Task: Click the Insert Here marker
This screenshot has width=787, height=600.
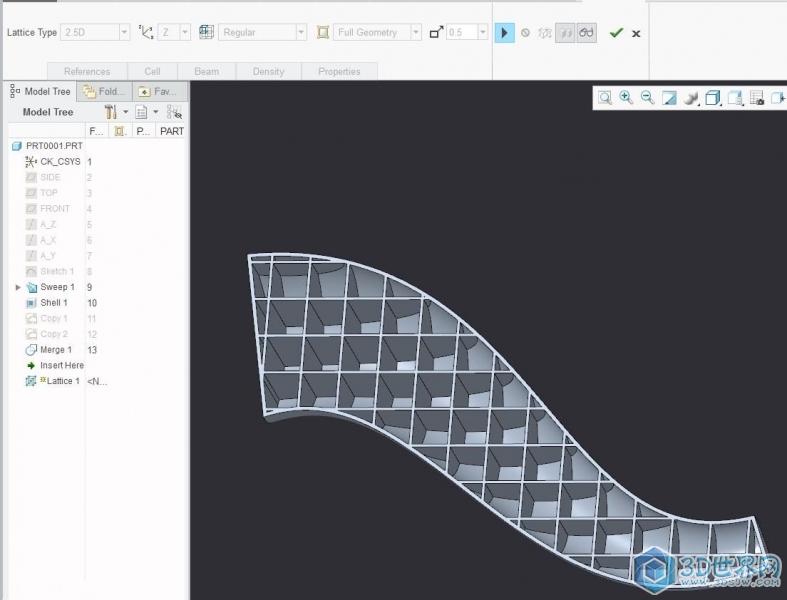Action: click(x=55, y=366)
